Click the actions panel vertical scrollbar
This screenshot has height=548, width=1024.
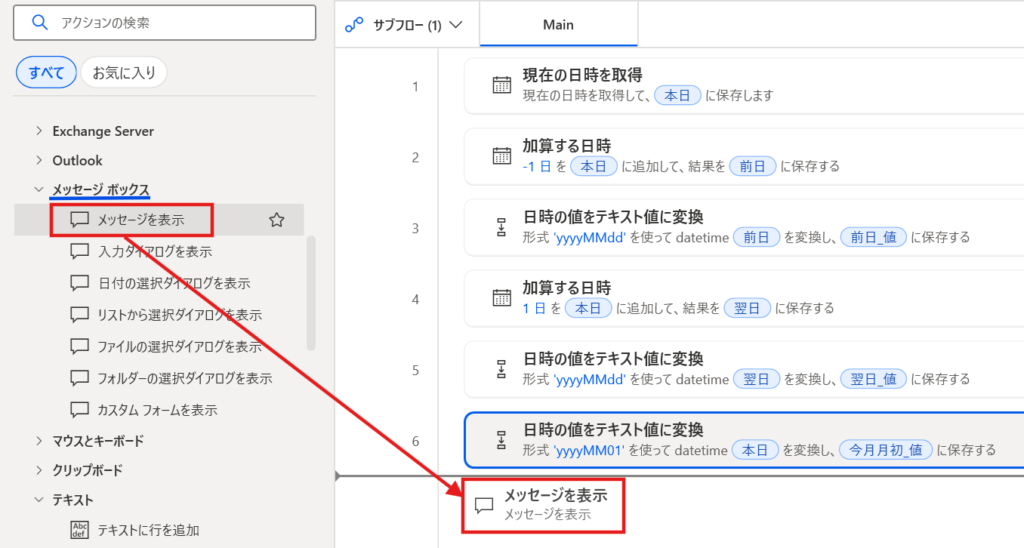312,293
